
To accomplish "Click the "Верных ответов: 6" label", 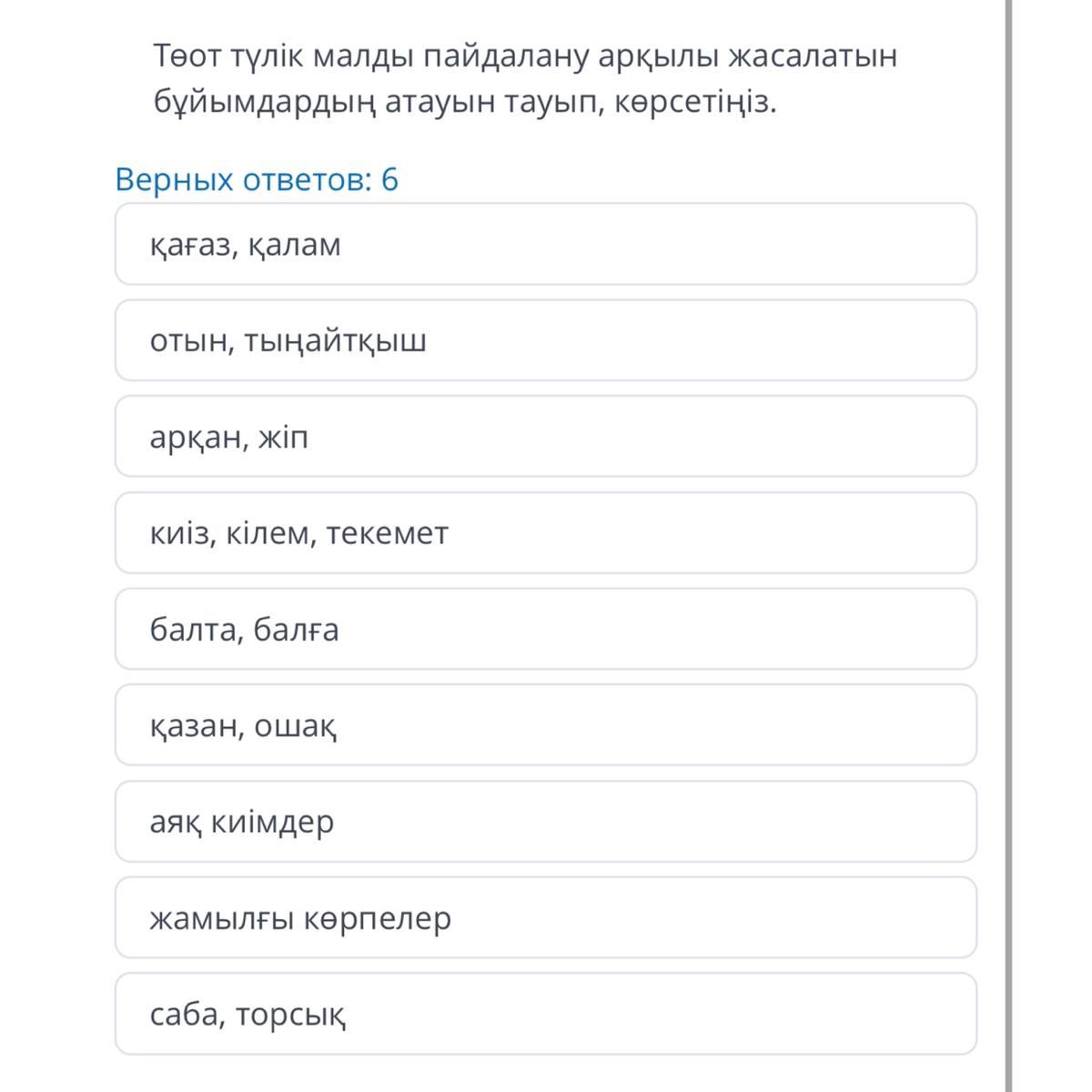I will 257,180.
